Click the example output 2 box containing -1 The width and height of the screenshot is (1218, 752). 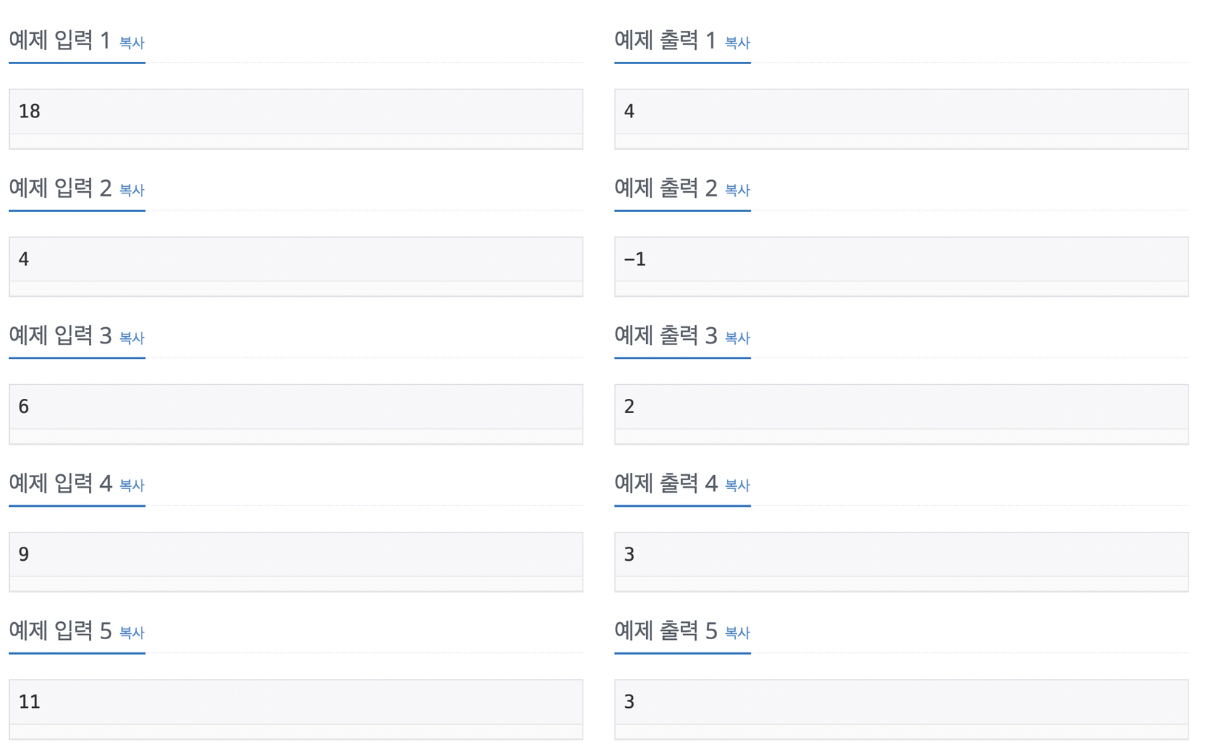click(901, 267)
